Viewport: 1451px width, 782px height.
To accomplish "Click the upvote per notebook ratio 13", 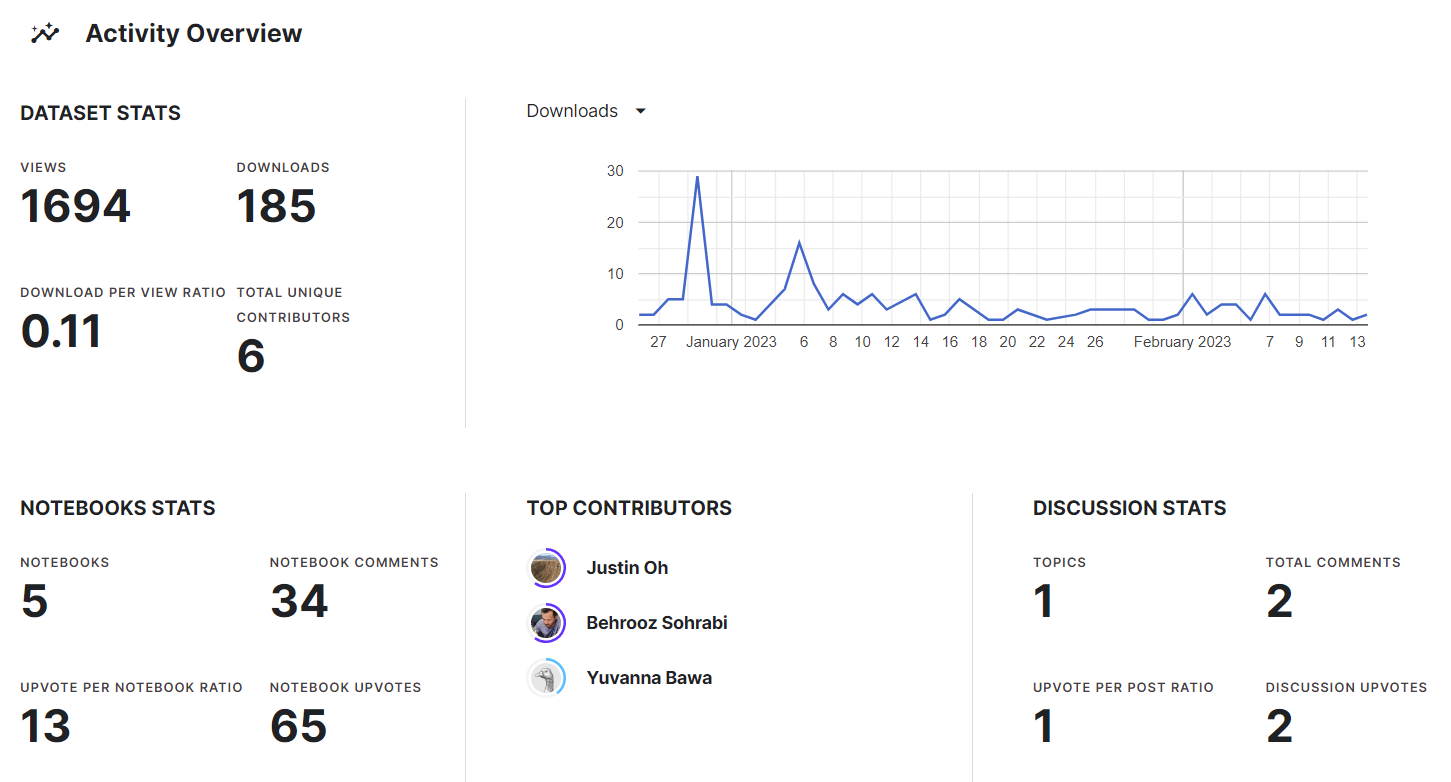I will [x=45, y=726].
